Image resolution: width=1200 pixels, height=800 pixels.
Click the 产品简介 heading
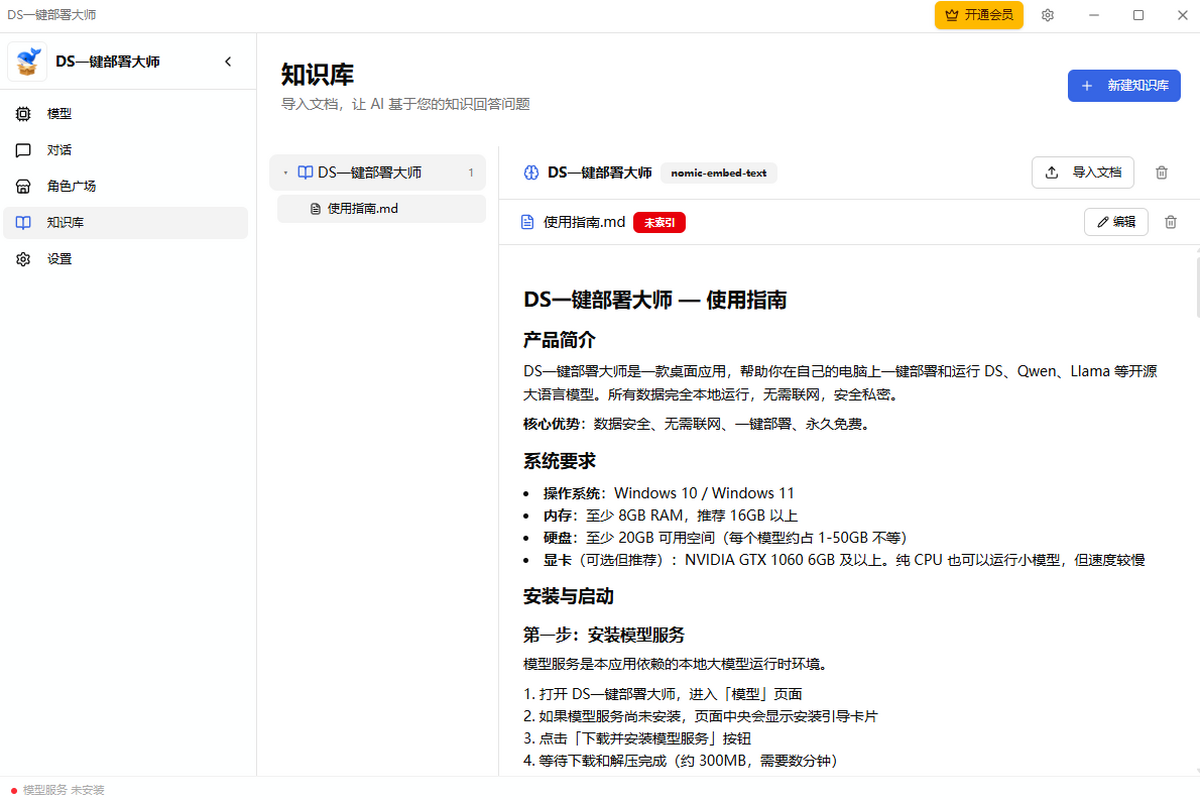pyautogui.click(x=560, y=339)
